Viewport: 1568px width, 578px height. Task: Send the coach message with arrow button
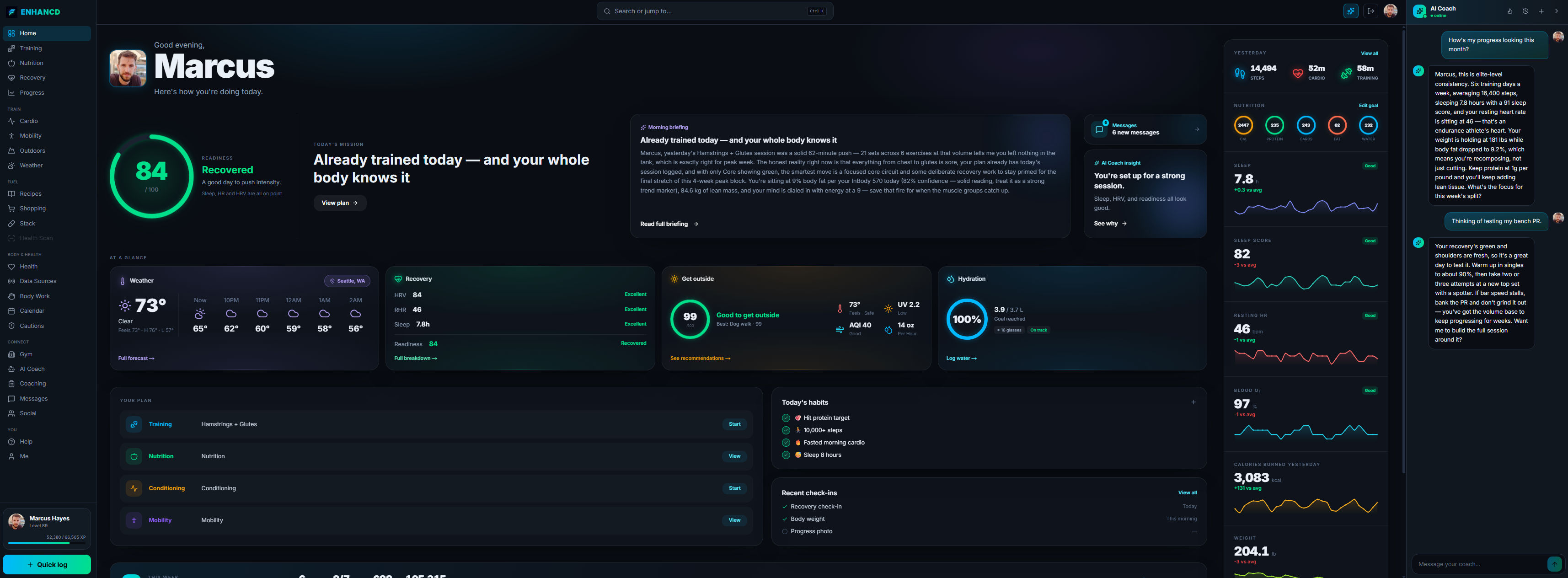[x=1554, y=564]
